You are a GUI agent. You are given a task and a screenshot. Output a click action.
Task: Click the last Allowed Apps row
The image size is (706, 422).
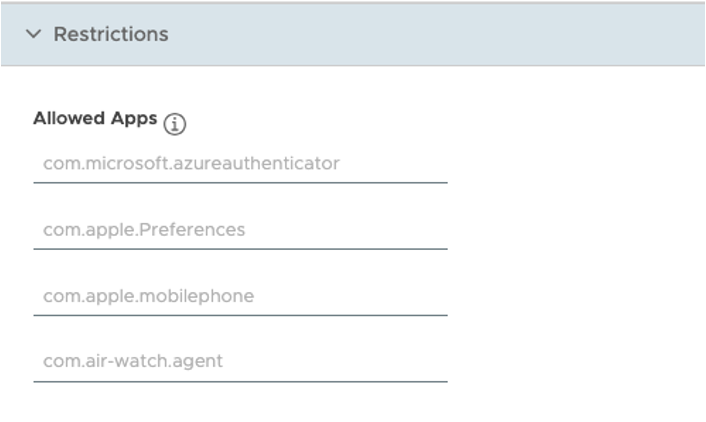click(240, 362)
